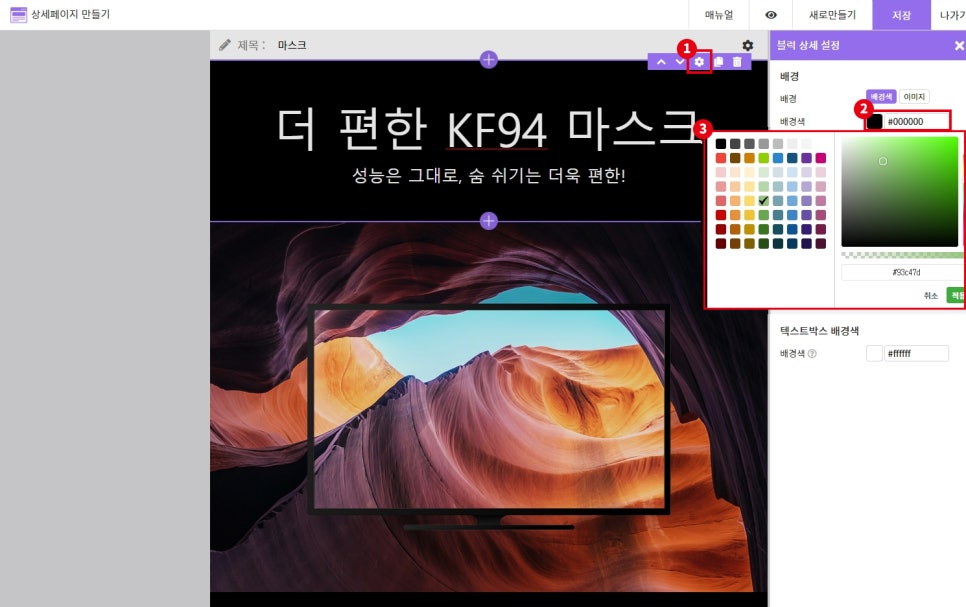This screenshot has width=966, height=607.
Task: Close the 블럭 상세 설정 panel
Action: point(959,46)
